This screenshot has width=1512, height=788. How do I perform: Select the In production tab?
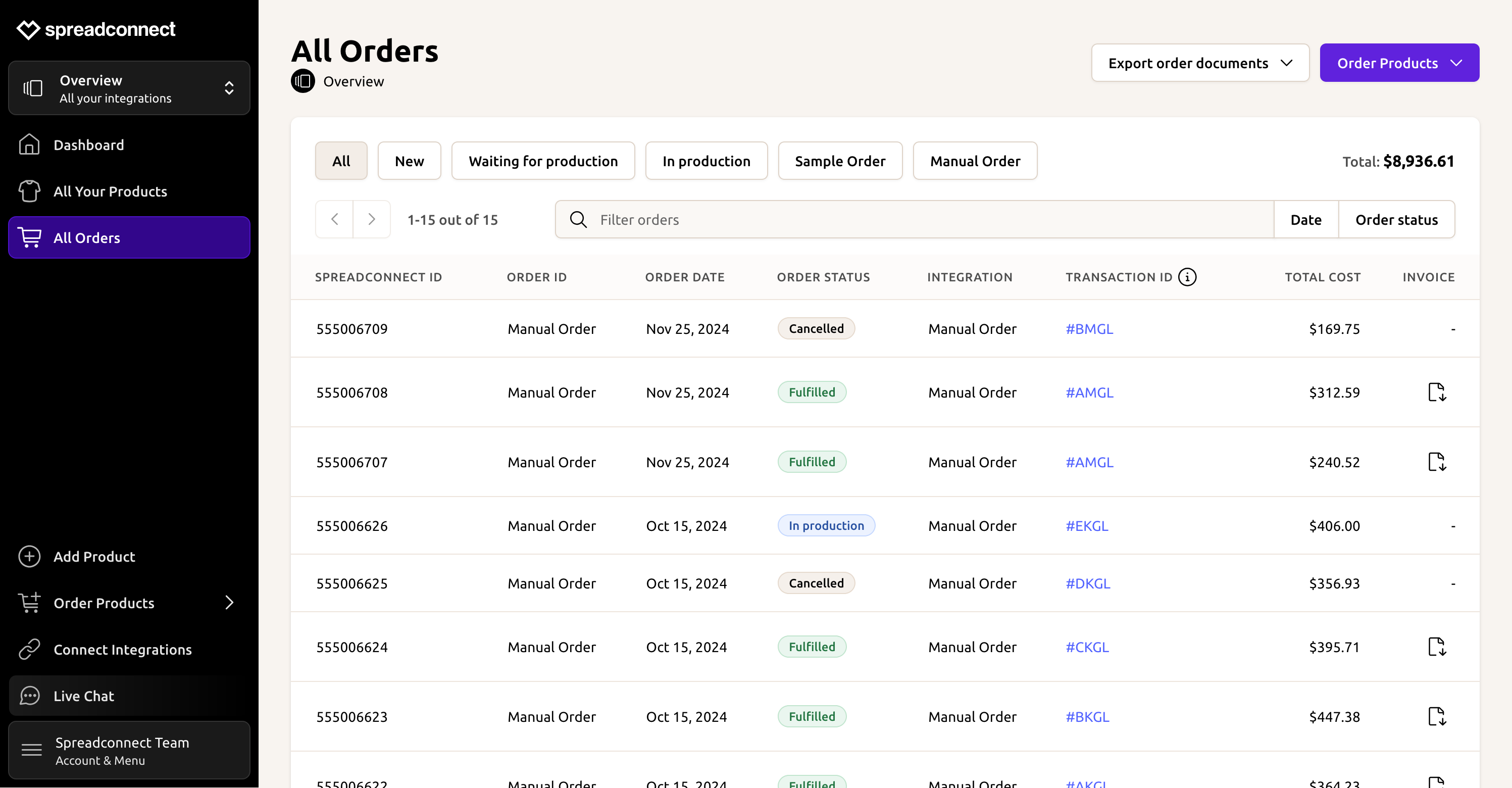pyautogui.click(x=706, y=160)
